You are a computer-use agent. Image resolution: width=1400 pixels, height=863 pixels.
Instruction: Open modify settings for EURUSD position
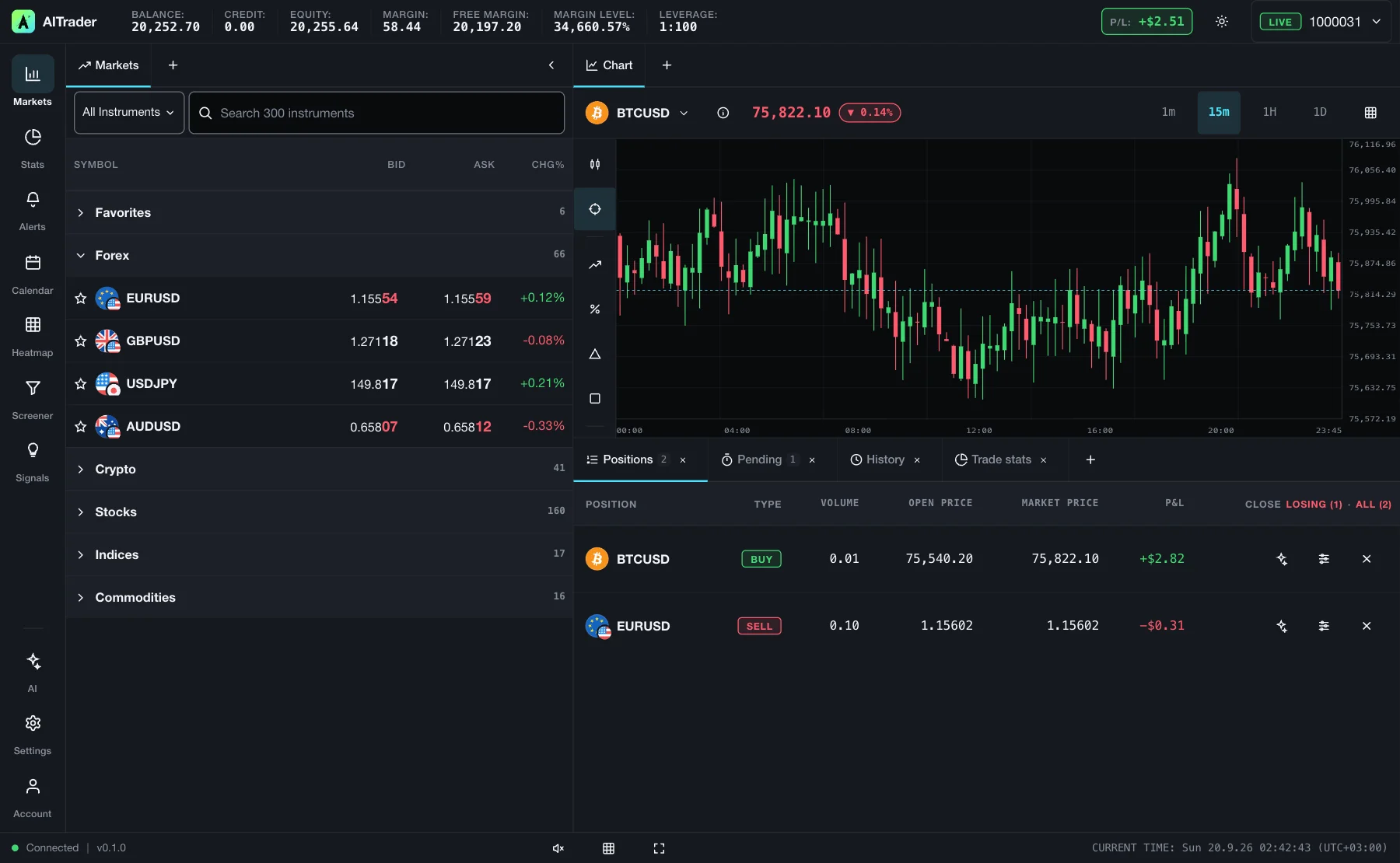click(1324, 626)
